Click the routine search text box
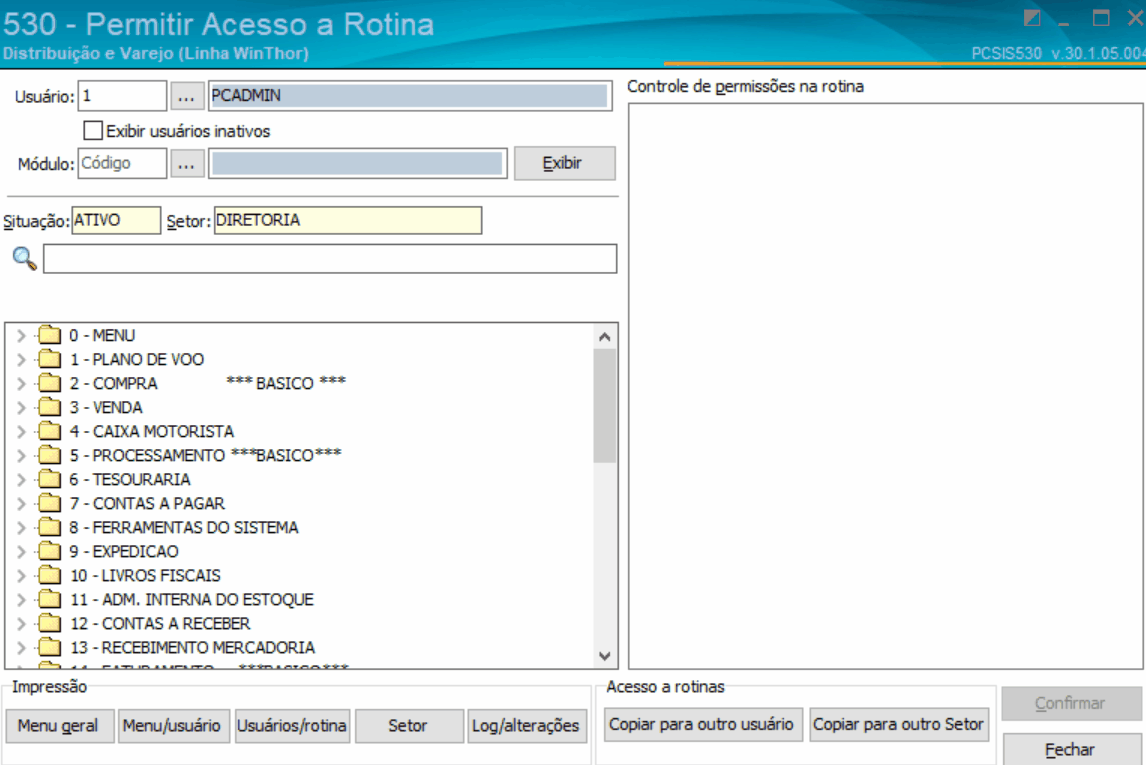 [x=330, y=259]
